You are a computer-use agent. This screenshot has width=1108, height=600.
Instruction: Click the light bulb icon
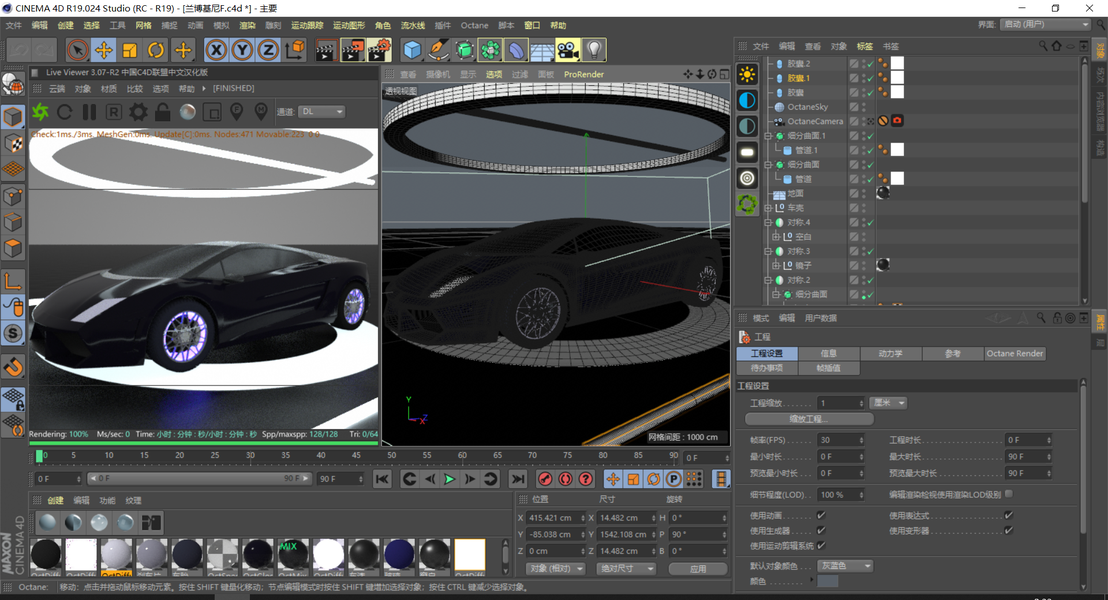[x=595, y=50]
